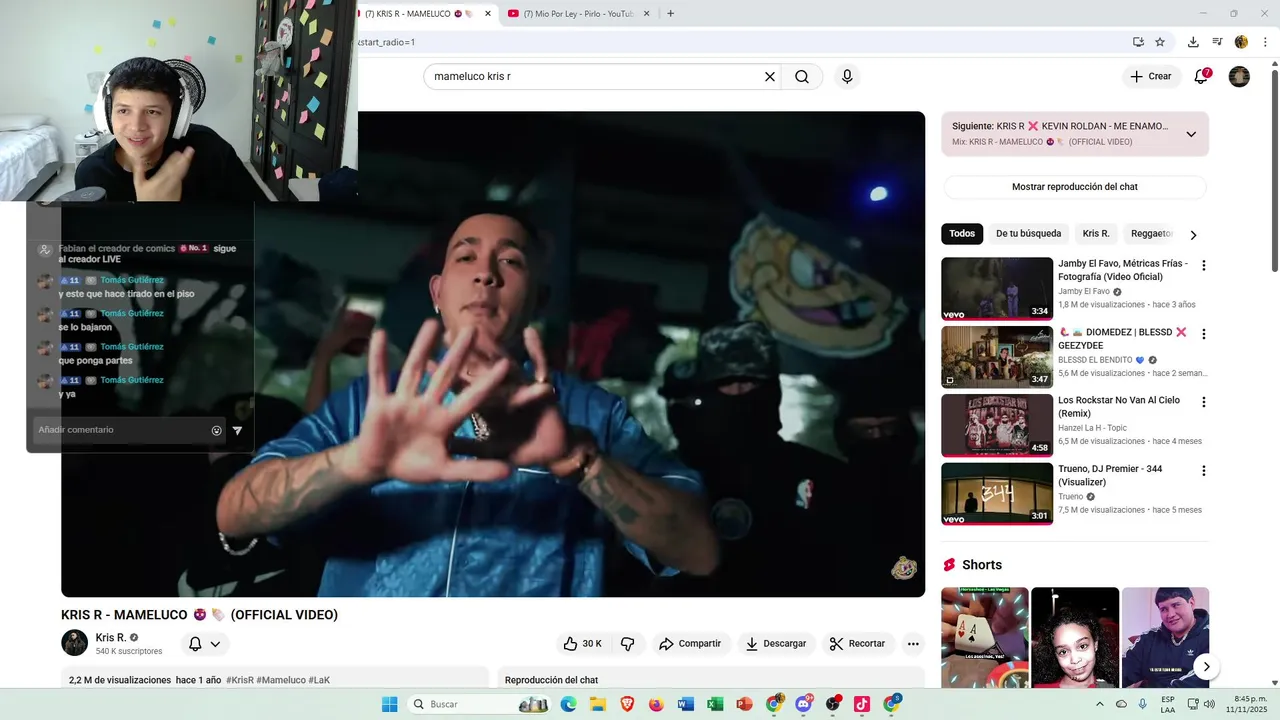Open Excel from the taskbar
Viewport: 1280px width, 720px height.
(x=715, y=704)
